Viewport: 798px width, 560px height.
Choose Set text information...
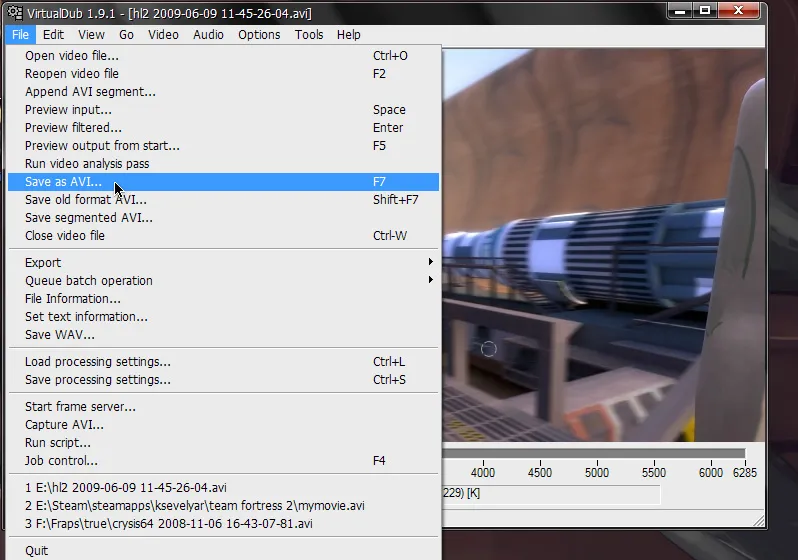point(223,317)
